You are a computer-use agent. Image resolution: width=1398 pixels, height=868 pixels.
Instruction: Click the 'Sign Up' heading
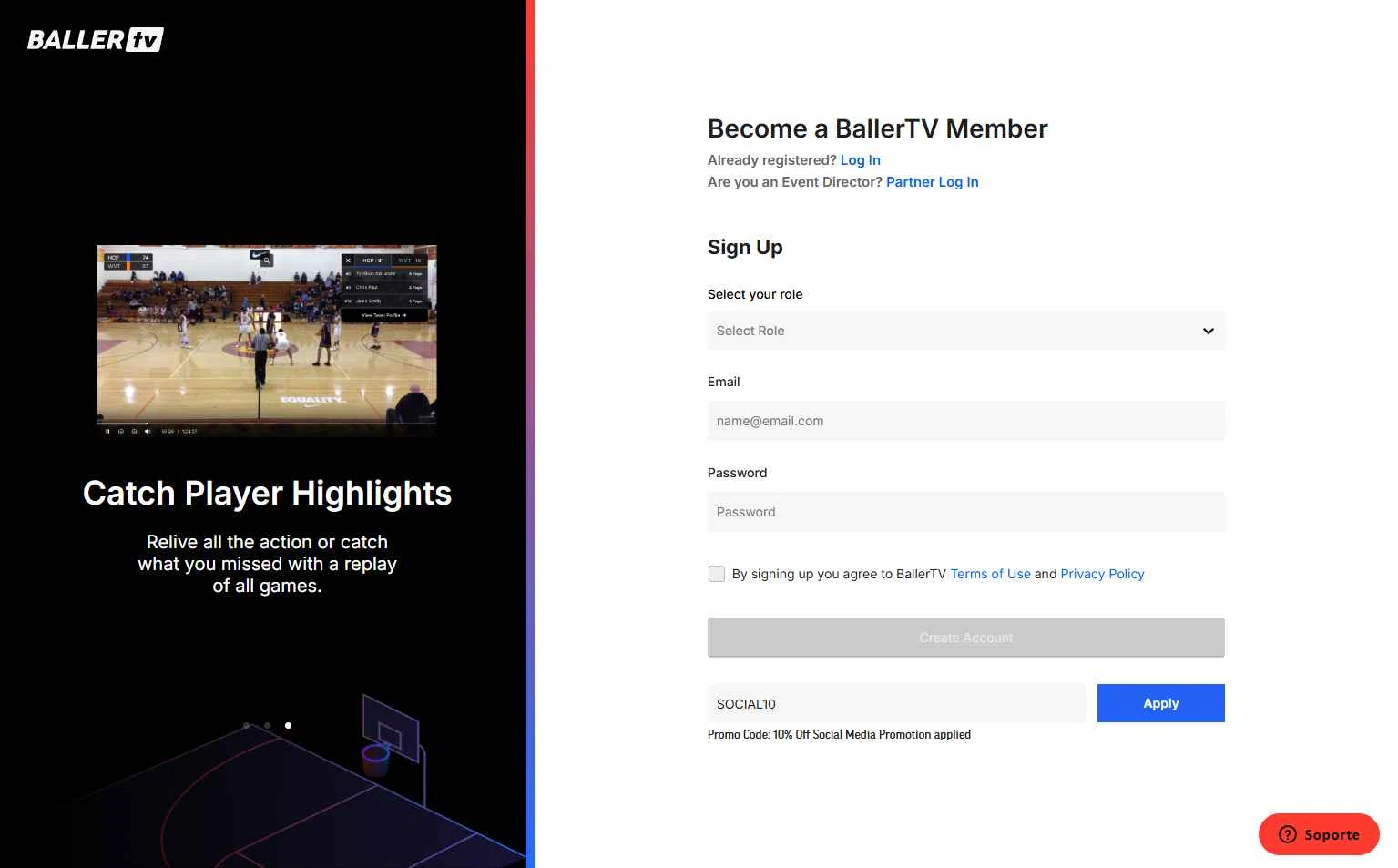[x=745, y=248]
